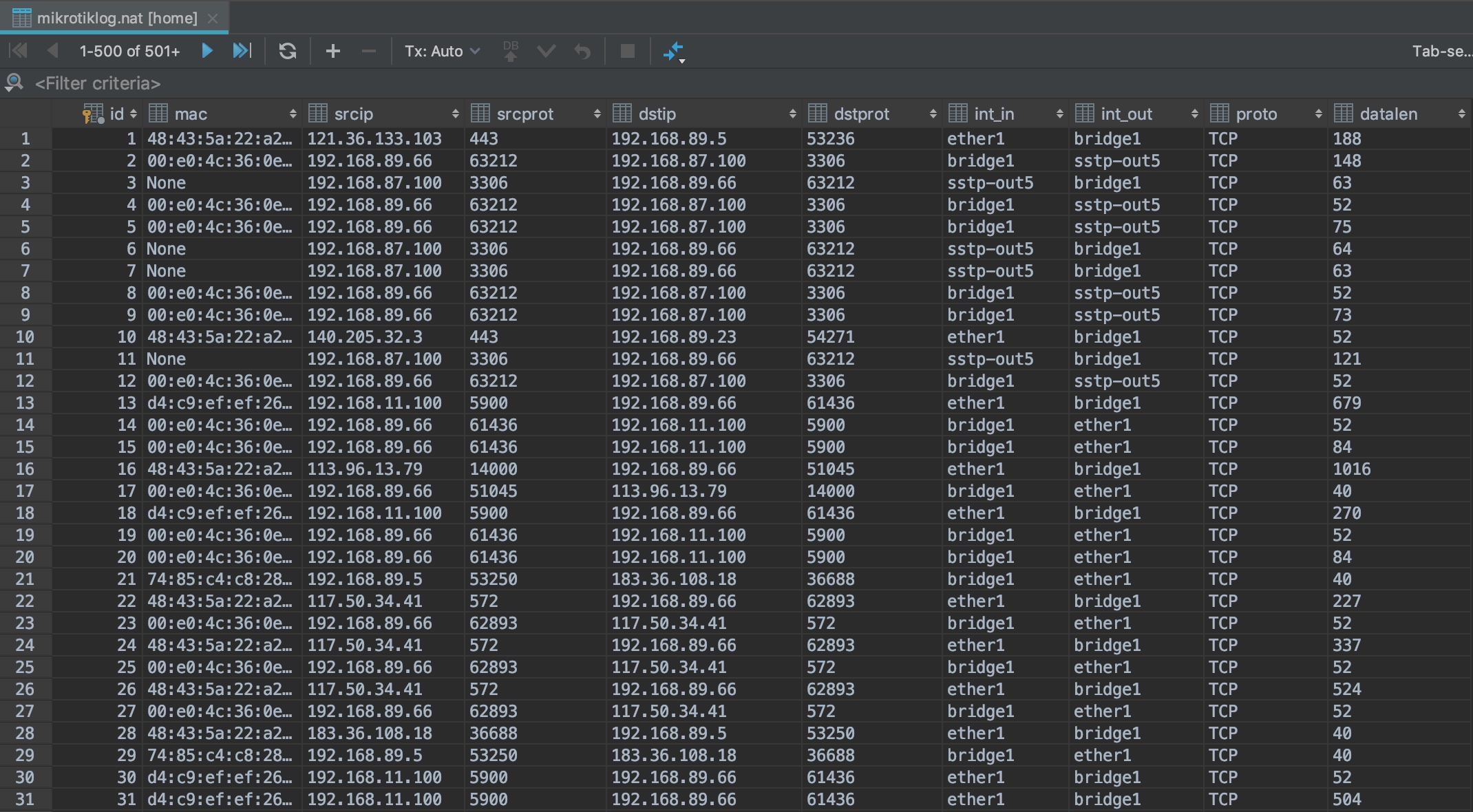Sort by the srcip column header
Viewport: 1473px width, 812px height.
click(x=383, y=114)
